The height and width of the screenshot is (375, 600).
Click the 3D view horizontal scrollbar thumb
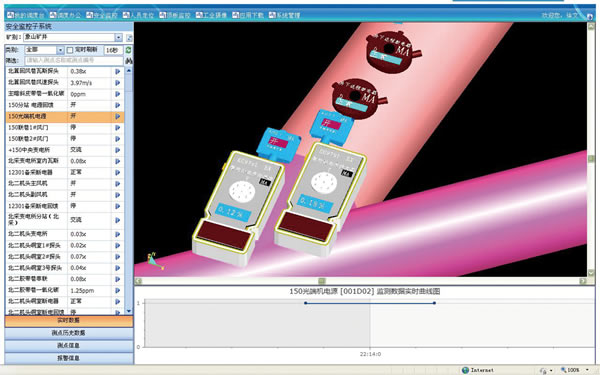click(322, 281)
